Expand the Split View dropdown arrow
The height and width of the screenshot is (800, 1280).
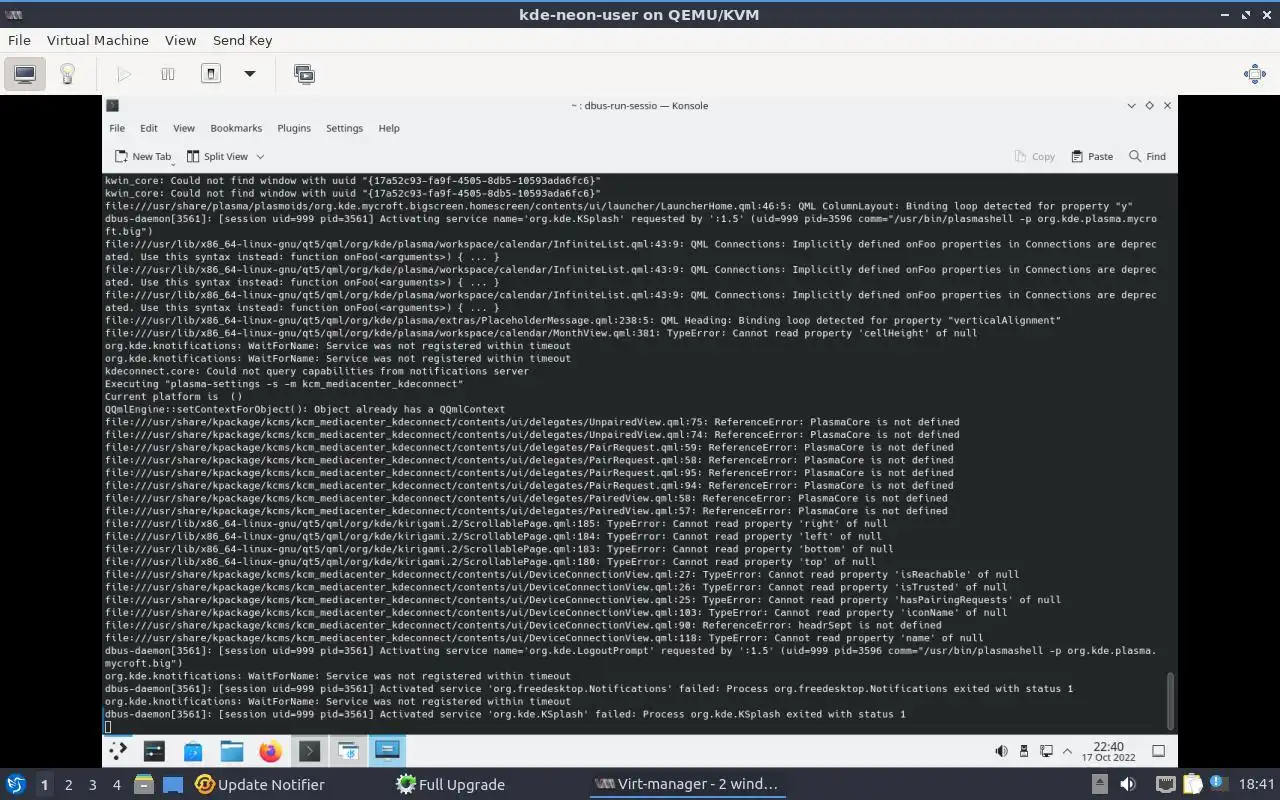[260, 156]
